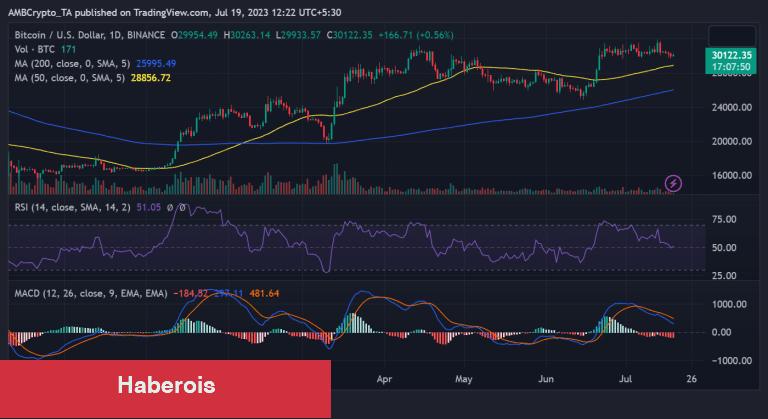Select the MACD indicator legend

pos(91,294)
